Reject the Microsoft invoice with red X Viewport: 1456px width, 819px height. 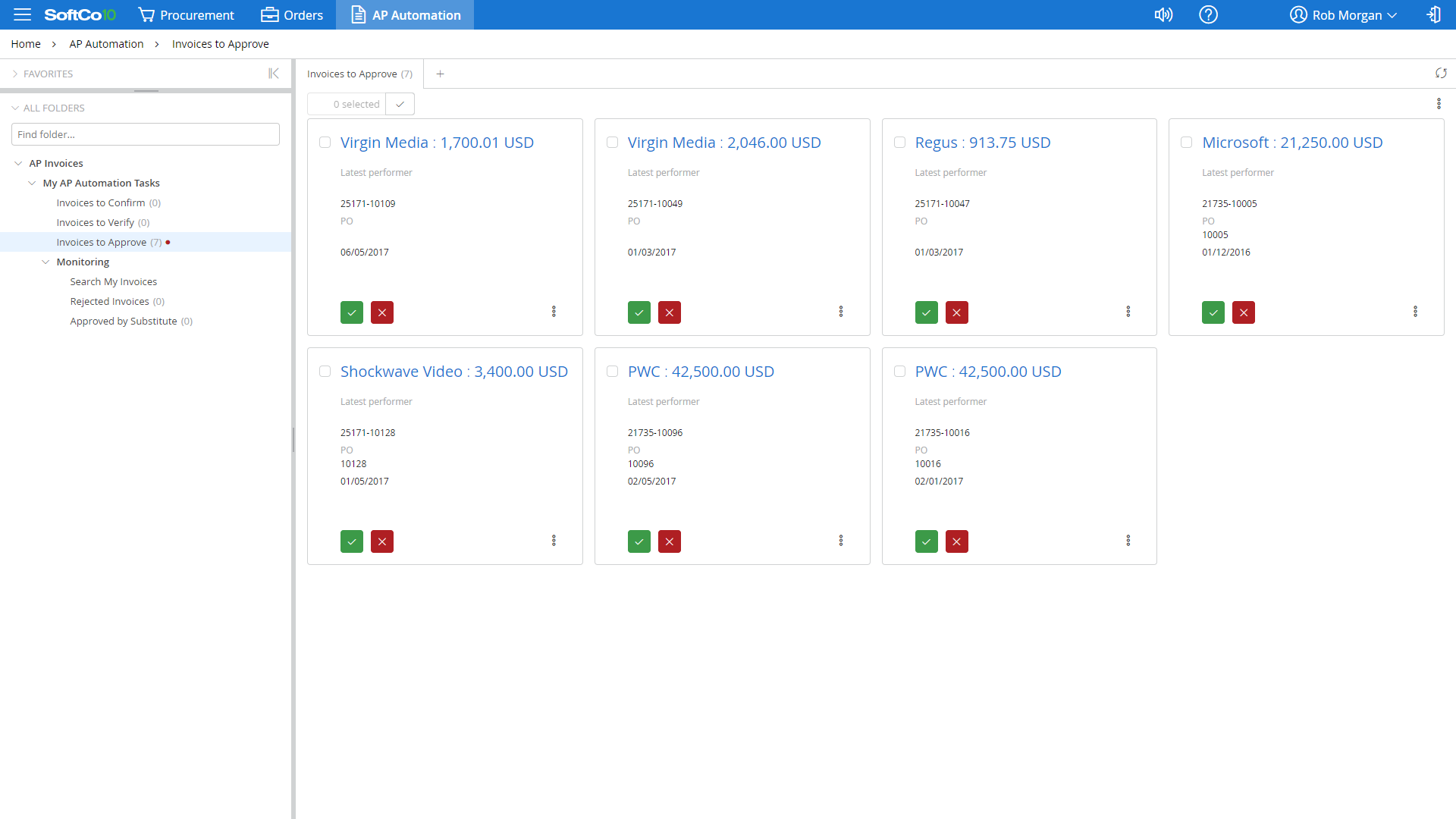click(x=1244, y=312)
